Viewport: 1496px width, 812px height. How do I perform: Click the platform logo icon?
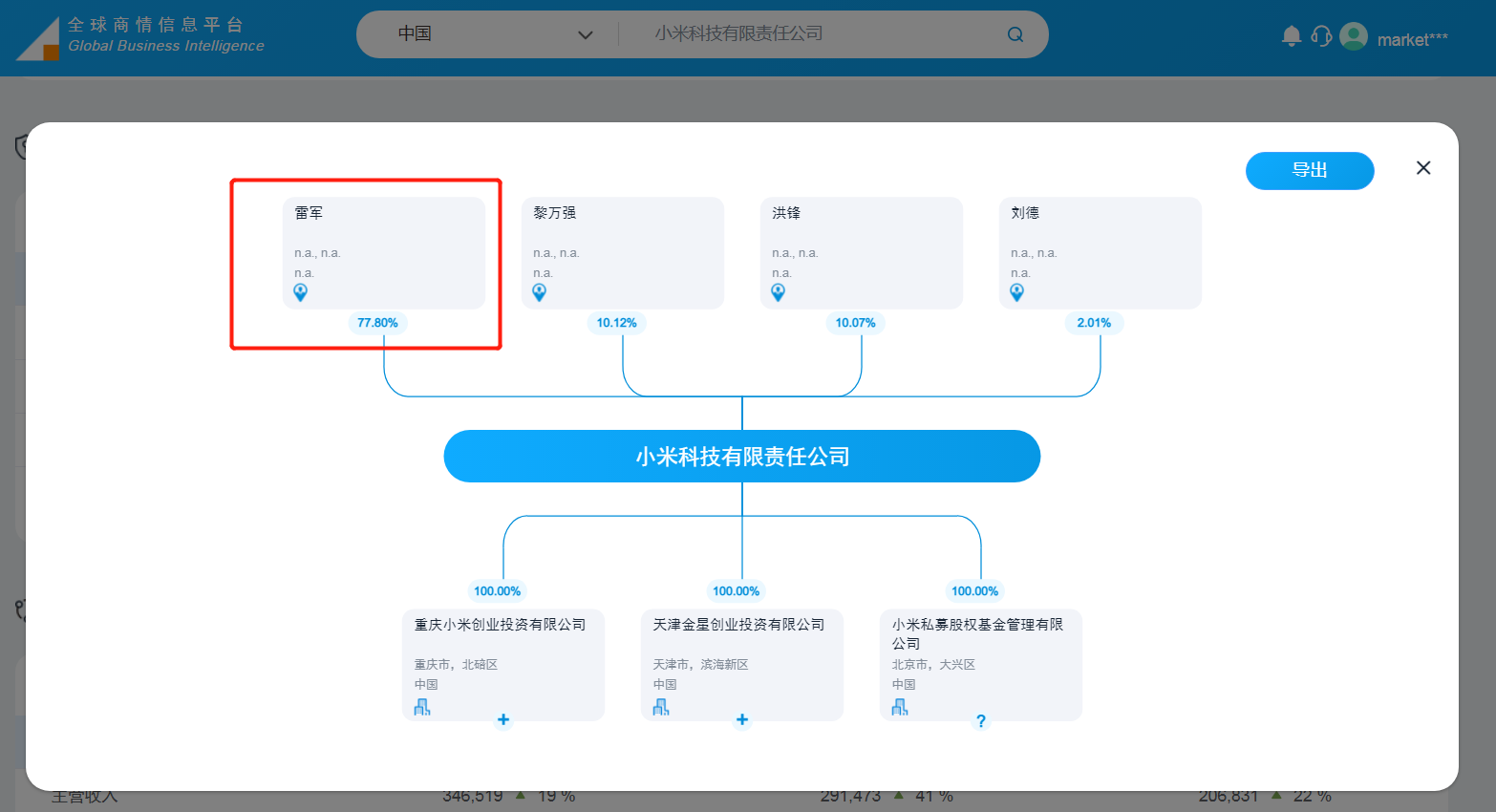coord(39,39)
